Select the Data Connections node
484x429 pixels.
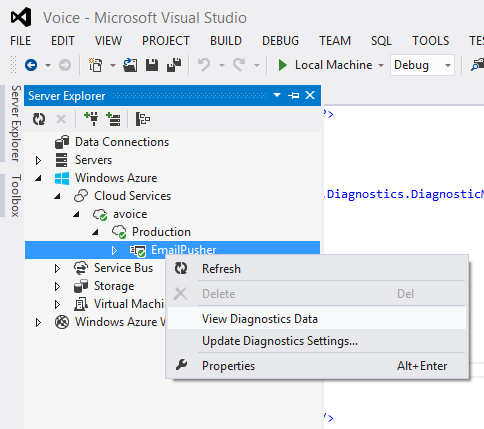[122, 142]
